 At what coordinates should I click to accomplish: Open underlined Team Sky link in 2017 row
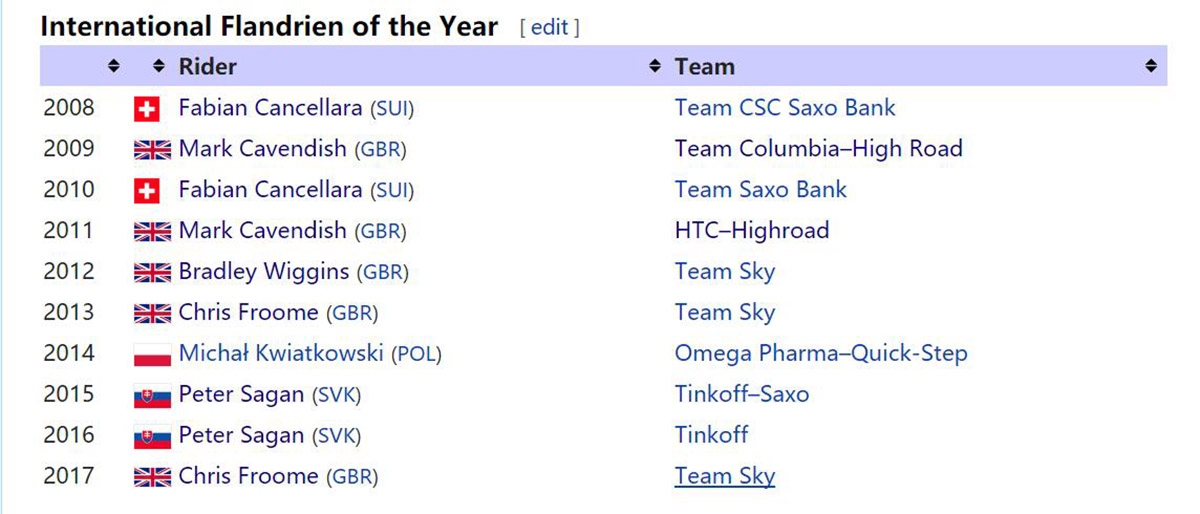[x=725, y=477]
